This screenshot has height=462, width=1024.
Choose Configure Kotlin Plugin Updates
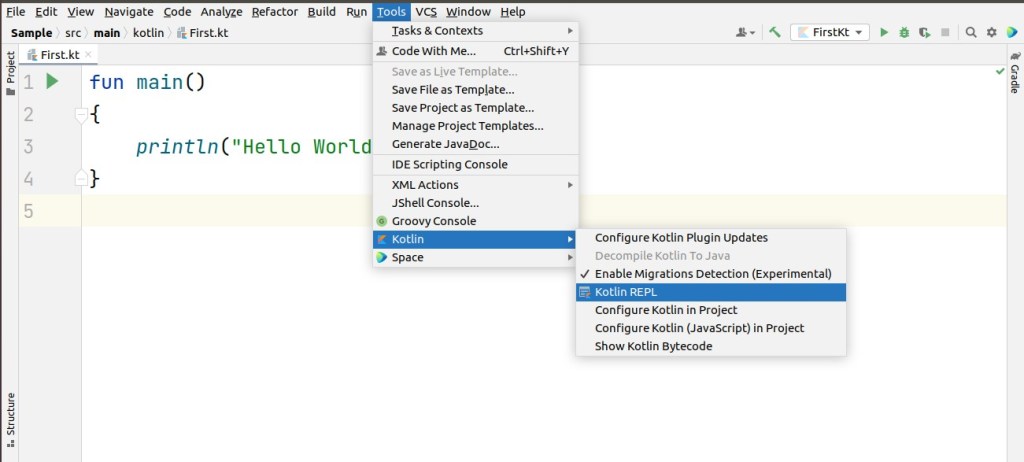coord(711,238)
